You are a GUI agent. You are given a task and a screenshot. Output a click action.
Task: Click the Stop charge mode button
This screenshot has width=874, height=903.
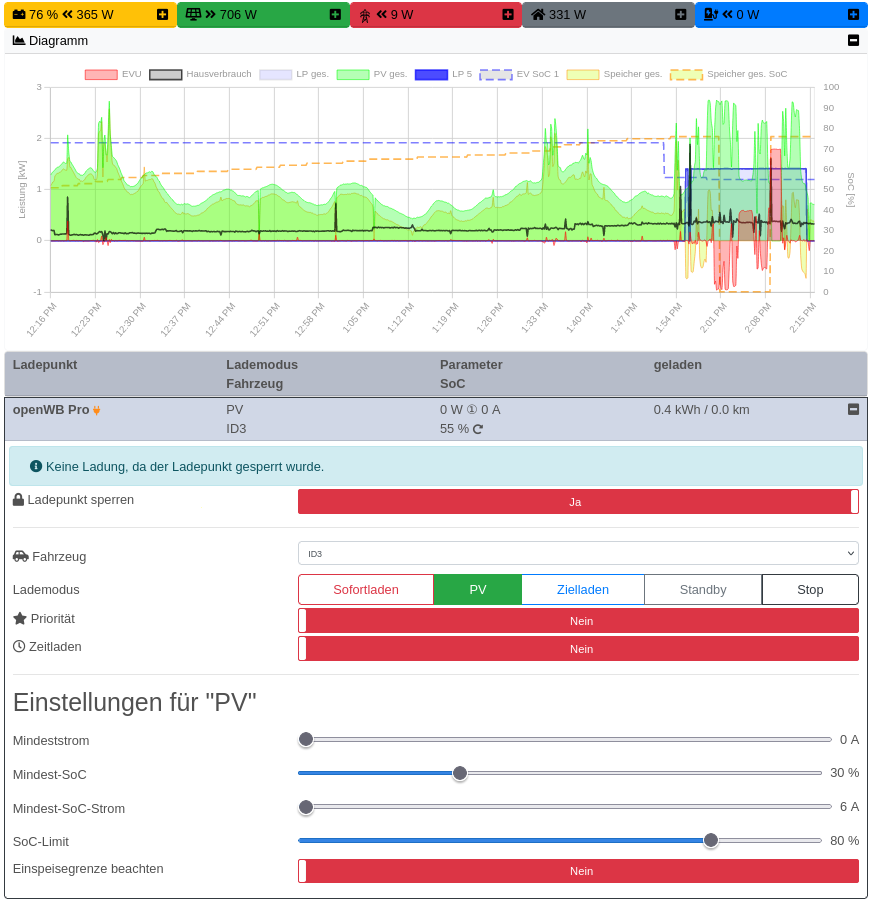[x=810, y=590]
